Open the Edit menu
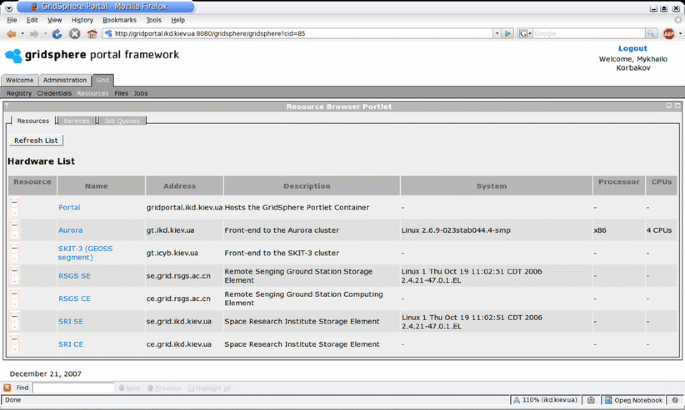Screen dimensions: 685x410 coord(32,20)
